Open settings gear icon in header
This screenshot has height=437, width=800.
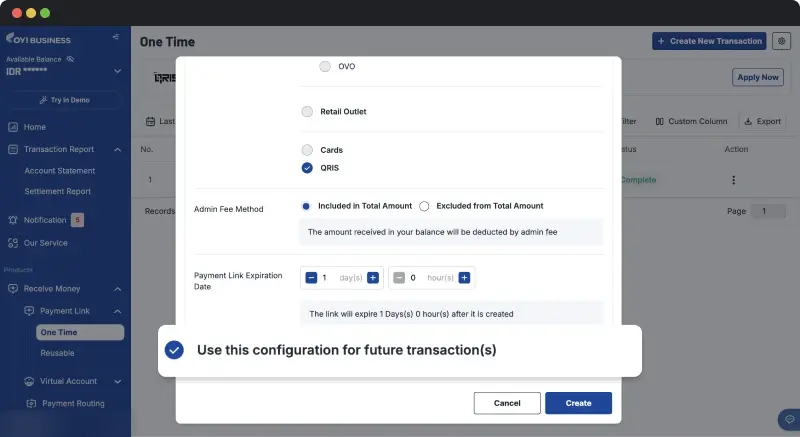pyautogui.click(x=781, y=41)
